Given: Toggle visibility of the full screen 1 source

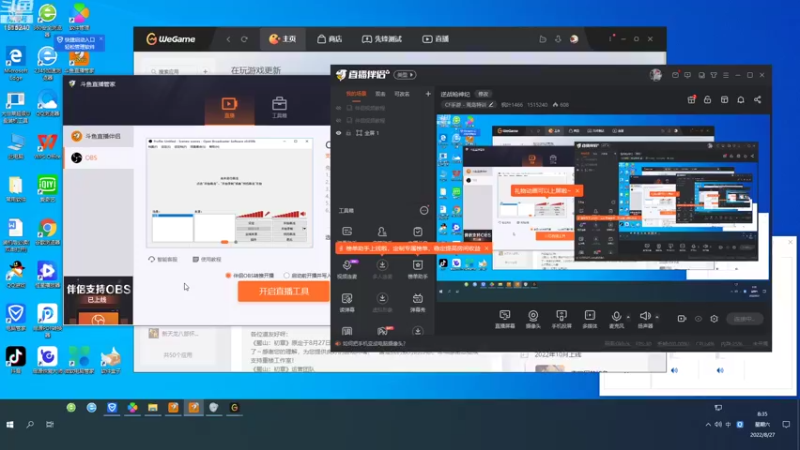Looking at the screenshot, I should click(x=338, y=133).
